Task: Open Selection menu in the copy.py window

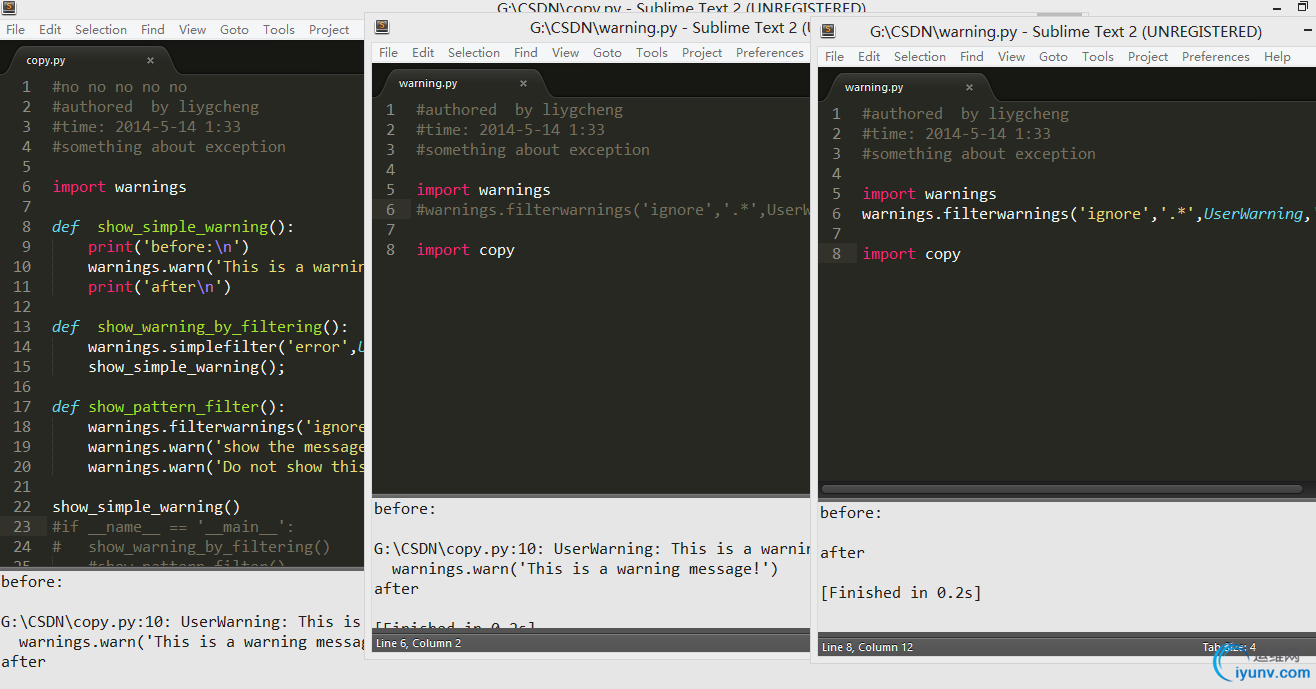Action: click(101, 30)
